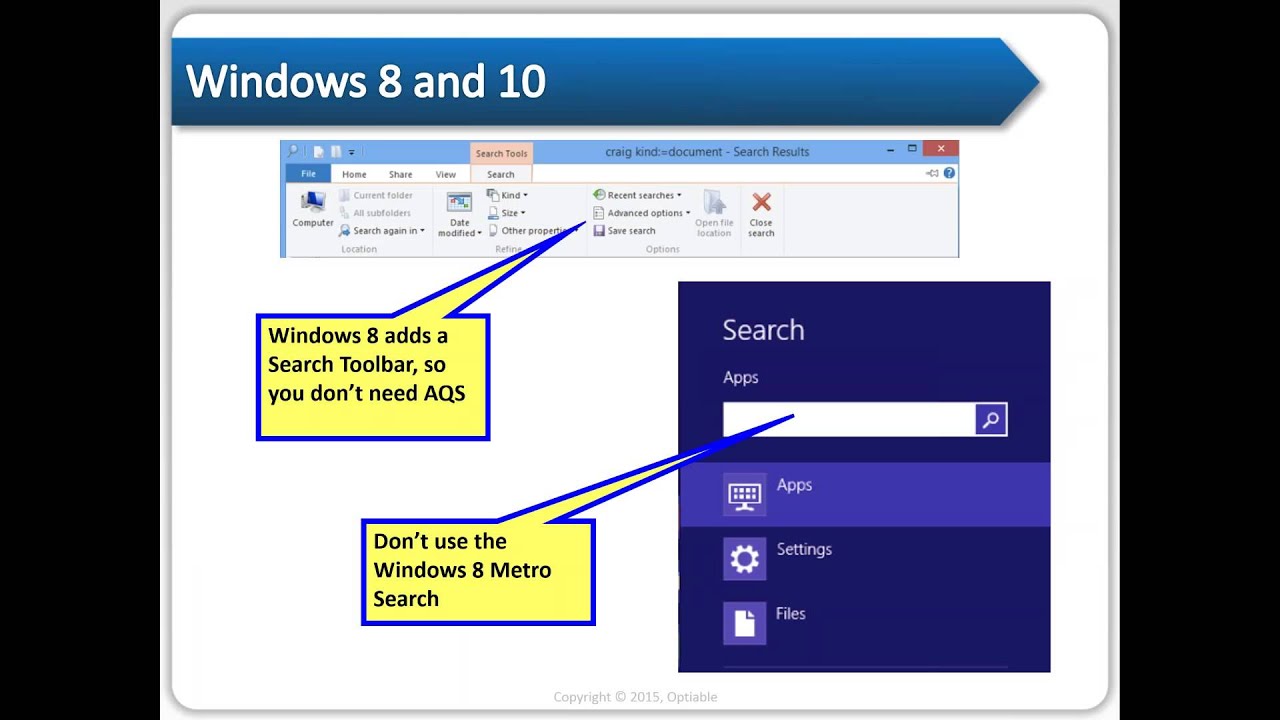The height and width of the screenshot is (720, 1280).
Task: Expand the Recent searches dropdown
Action: 637,195
